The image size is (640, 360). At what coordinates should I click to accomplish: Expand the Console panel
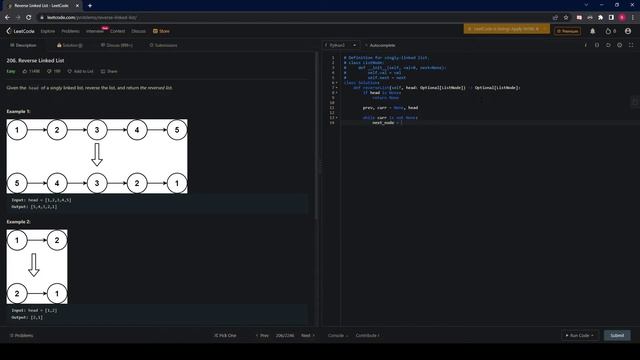[338, 336]
